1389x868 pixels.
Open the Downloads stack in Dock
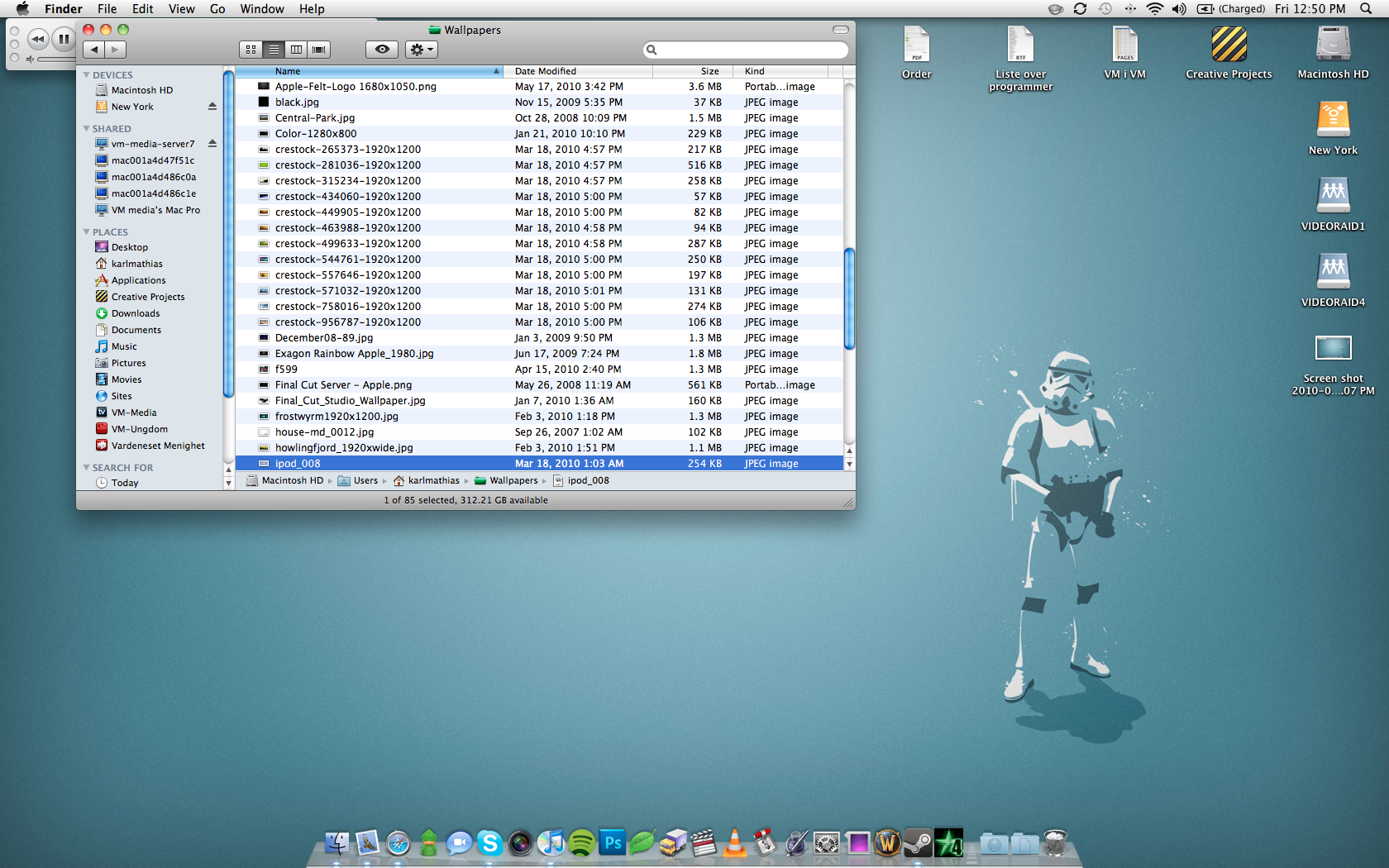pyautogui.click(x=994, y=843)
